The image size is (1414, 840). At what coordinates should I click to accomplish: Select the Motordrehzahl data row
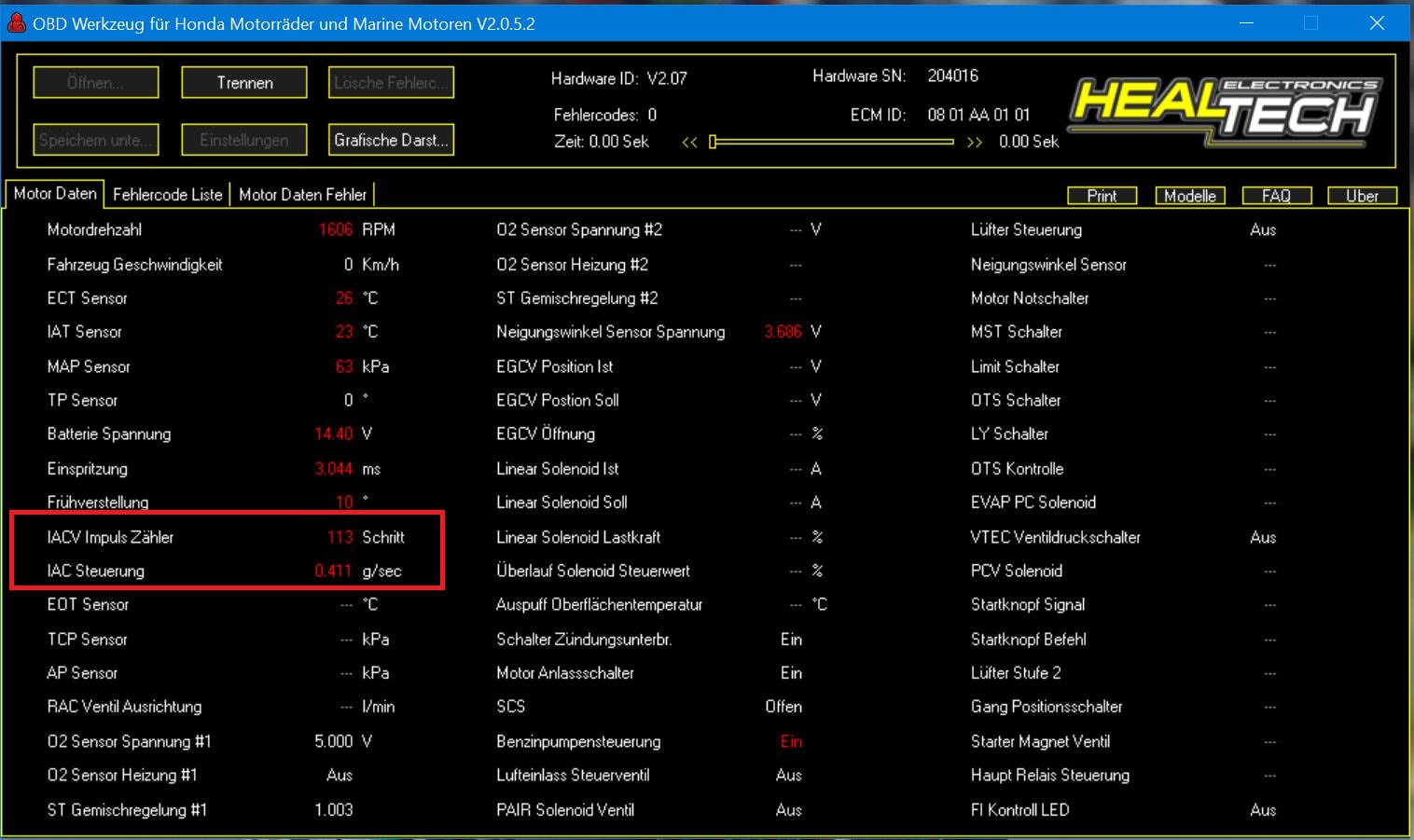pyautogui.click(x=94, y=229)
